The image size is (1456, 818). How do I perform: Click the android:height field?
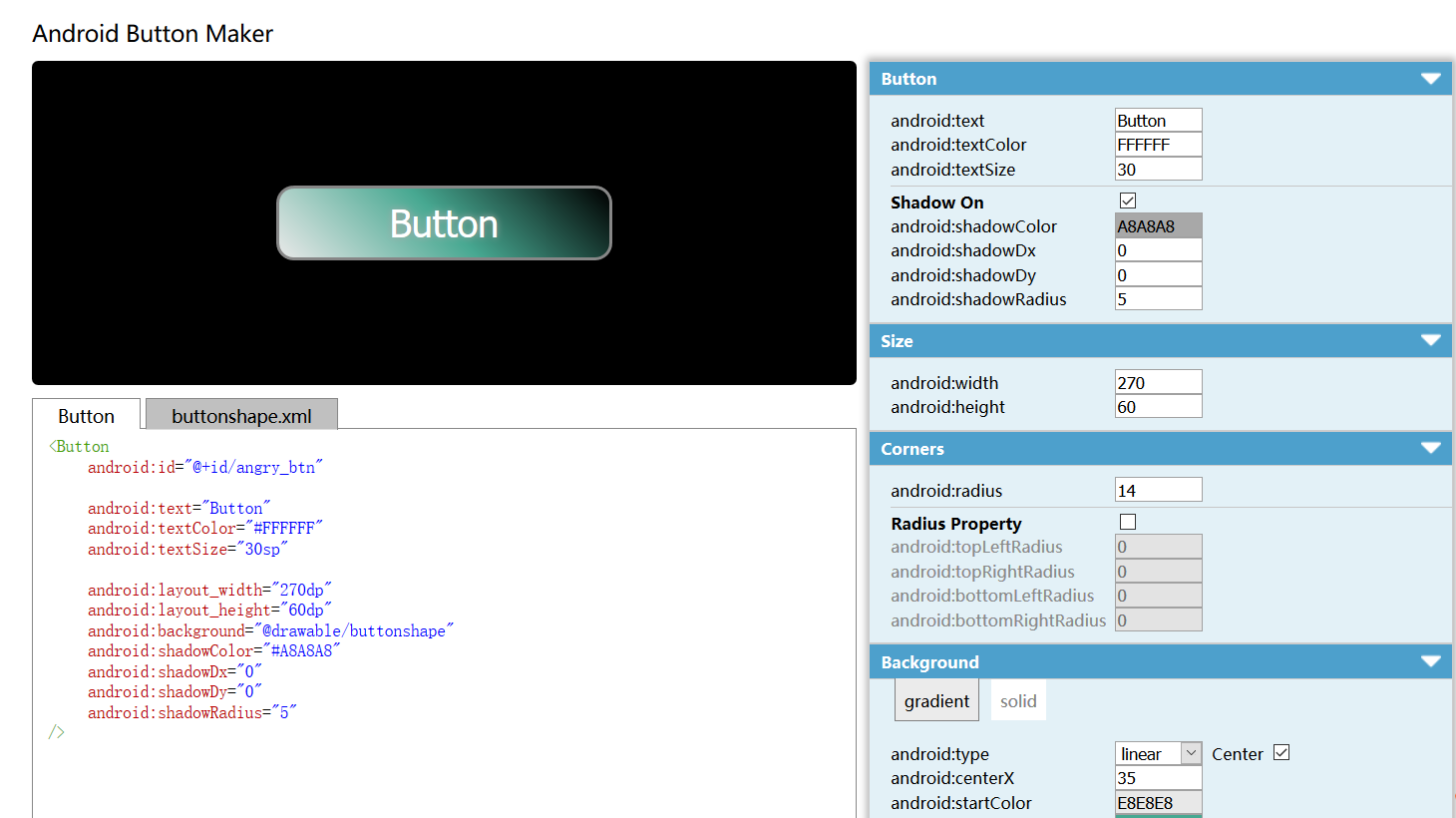coord(1158,406)
